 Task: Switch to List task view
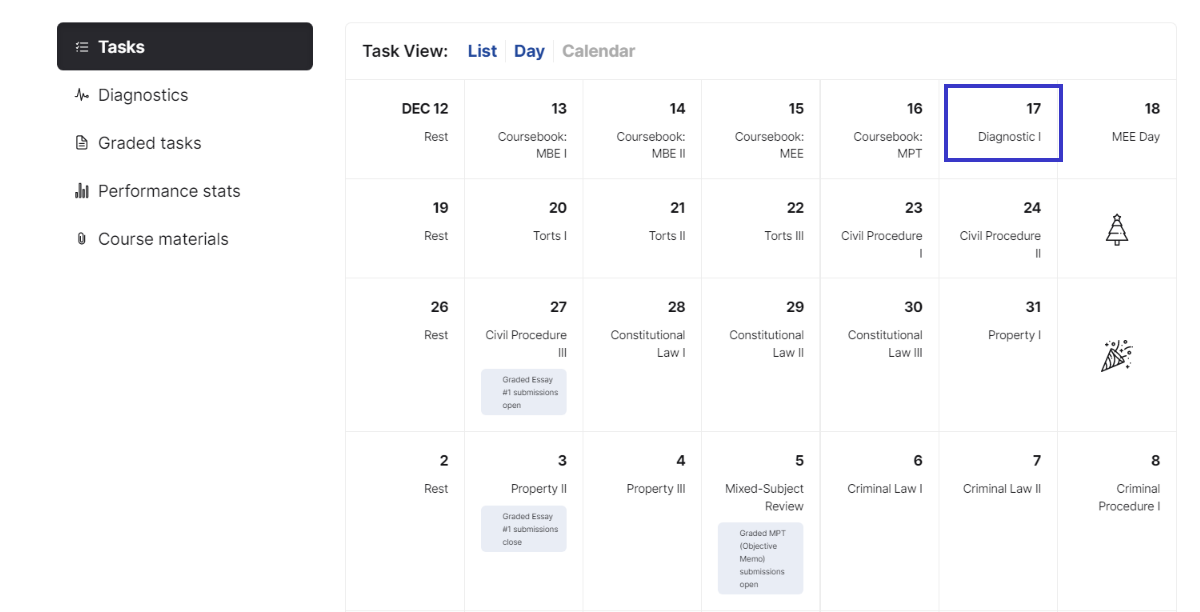point(482,51)
